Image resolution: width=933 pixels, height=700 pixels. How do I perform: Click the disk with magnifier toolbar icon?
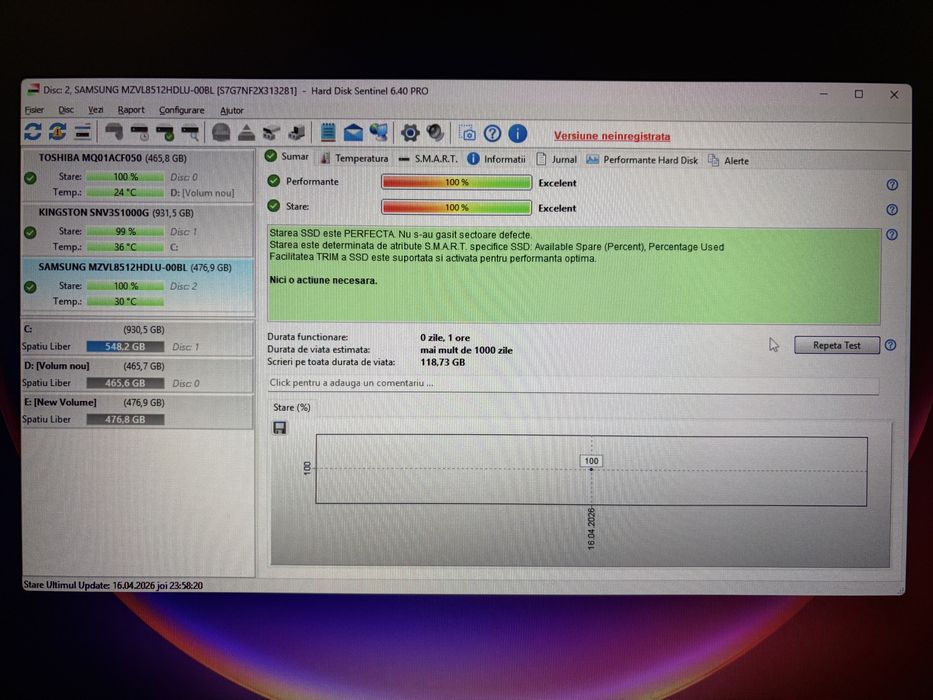coord(190,132)
